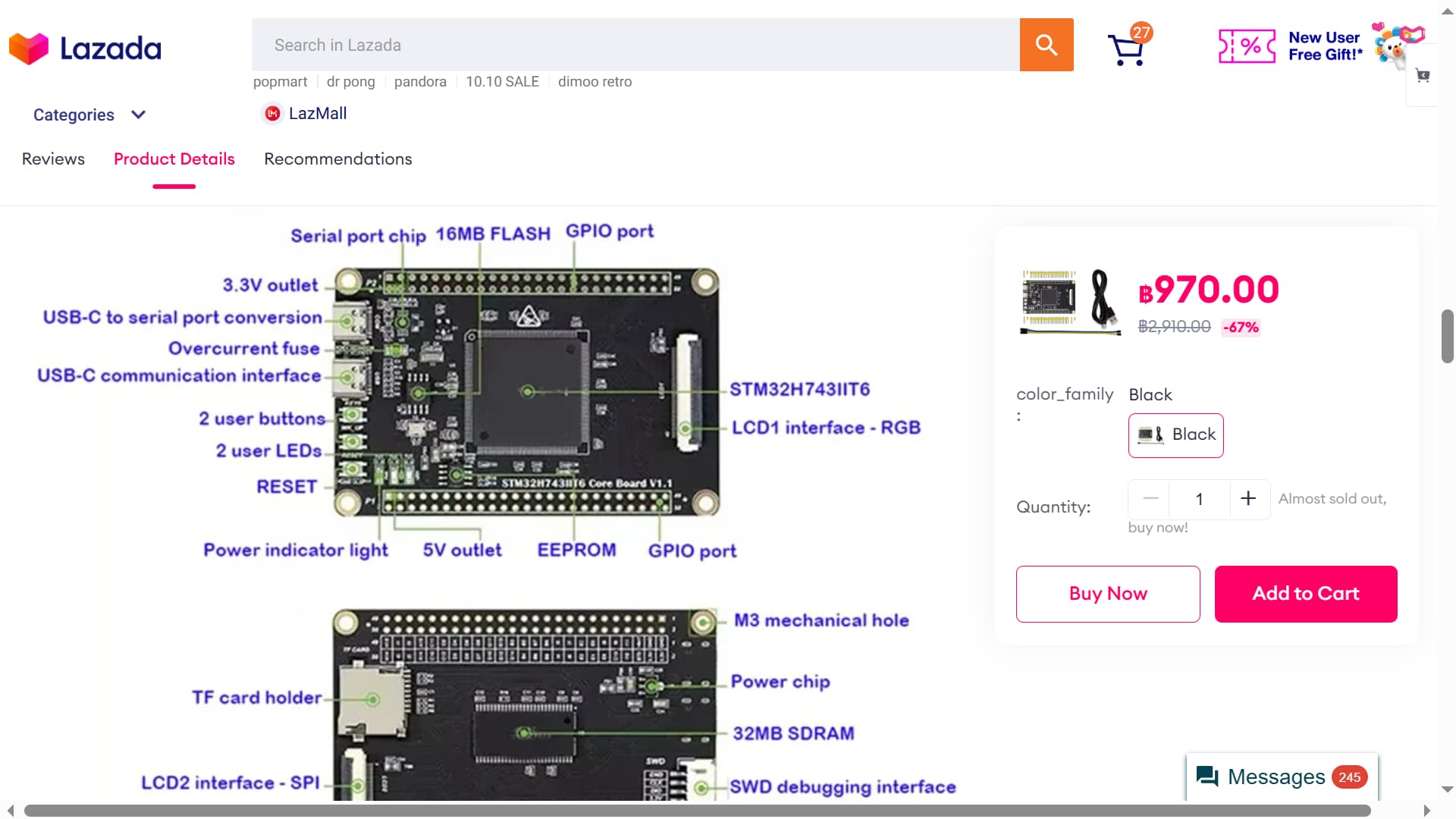Switch to the Reviews tab
1456x819 pixels.
pyautogui.click(x=53, y=159)
